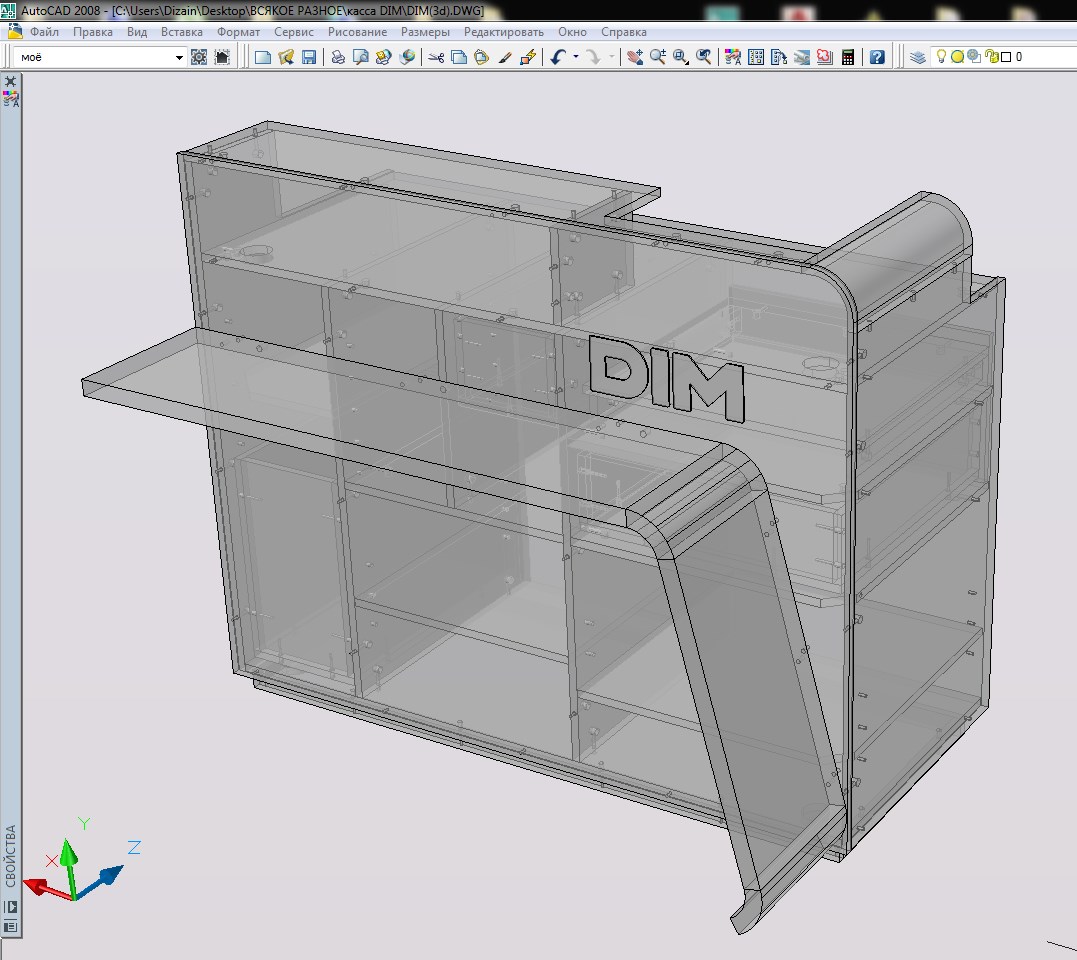This screenshot has width=1077, height=960.
Task: Open the Рисование menu
Action: coord(357,32)
